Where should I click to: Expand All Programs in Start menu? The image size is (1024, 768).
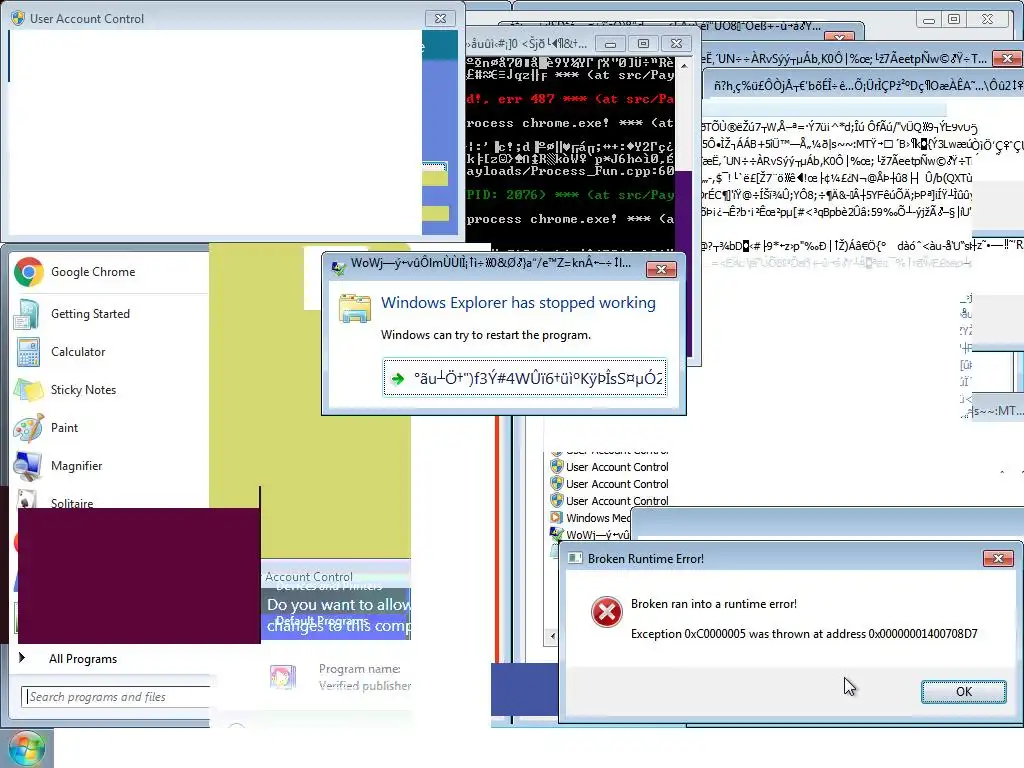(x=82, y=659)
